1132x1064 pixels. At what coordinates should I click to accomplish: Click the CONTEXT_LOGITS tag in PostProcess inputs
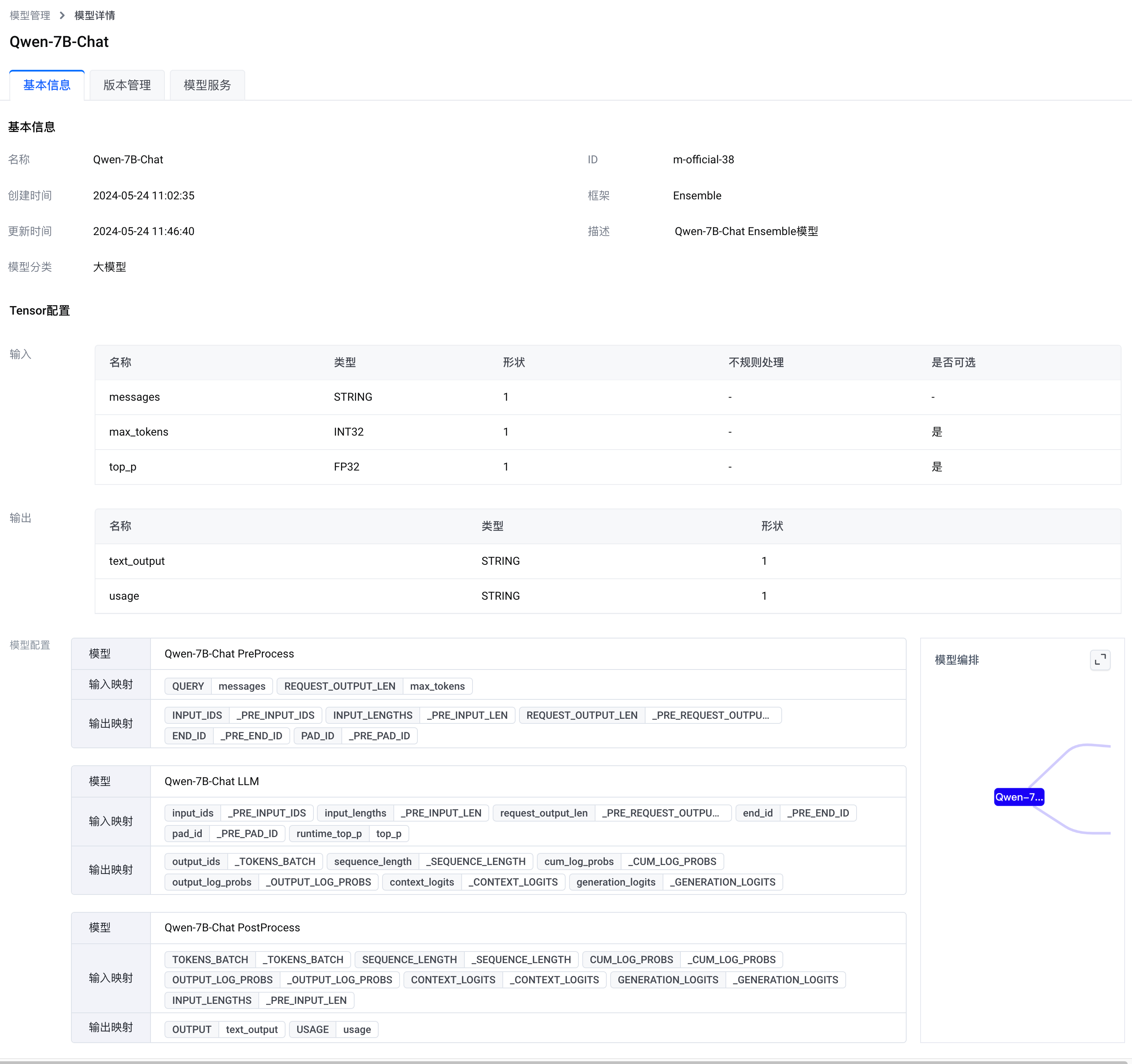453,980
